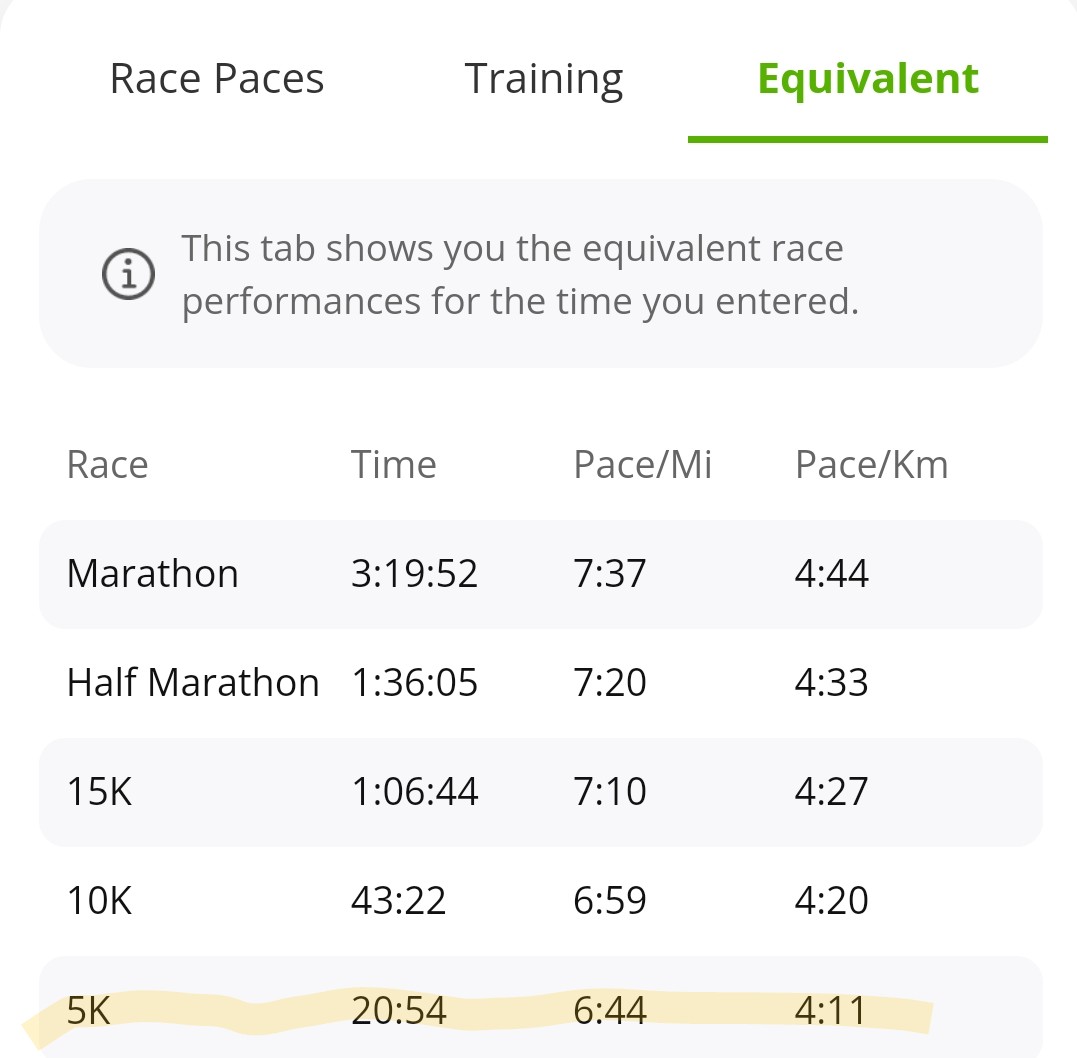
Task: Click the marathon pace per mile 7:37
Action: click(x=609, y=574)
